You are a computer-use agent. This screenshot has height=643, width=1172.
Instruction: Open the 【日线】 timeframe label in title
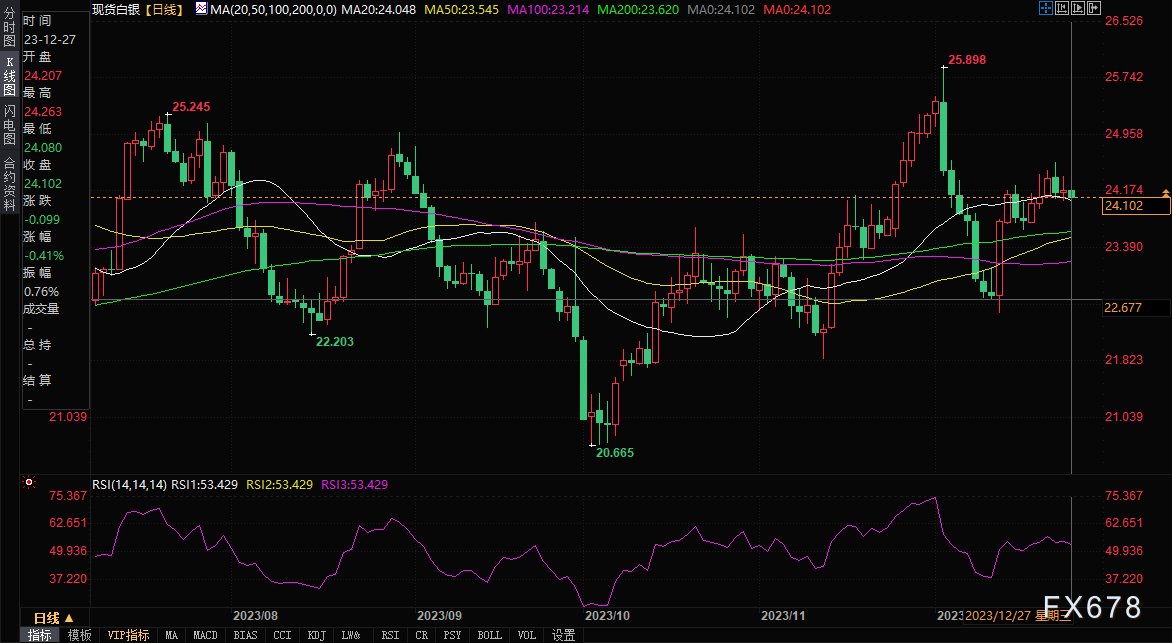[163, 8]
